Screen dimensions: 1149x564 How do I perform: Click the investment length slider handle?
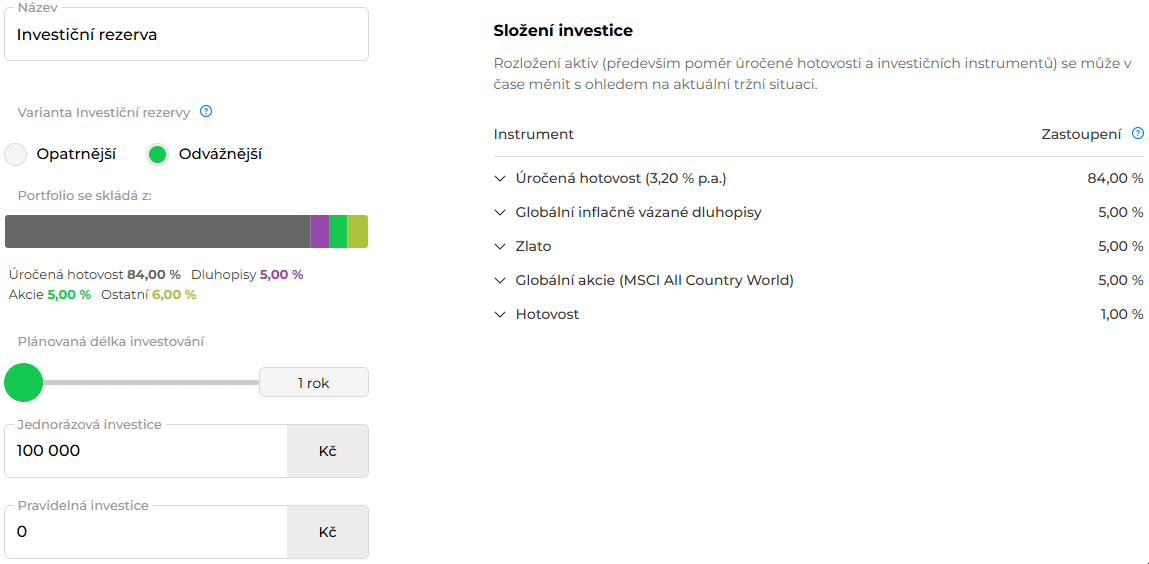coord(24,382)
